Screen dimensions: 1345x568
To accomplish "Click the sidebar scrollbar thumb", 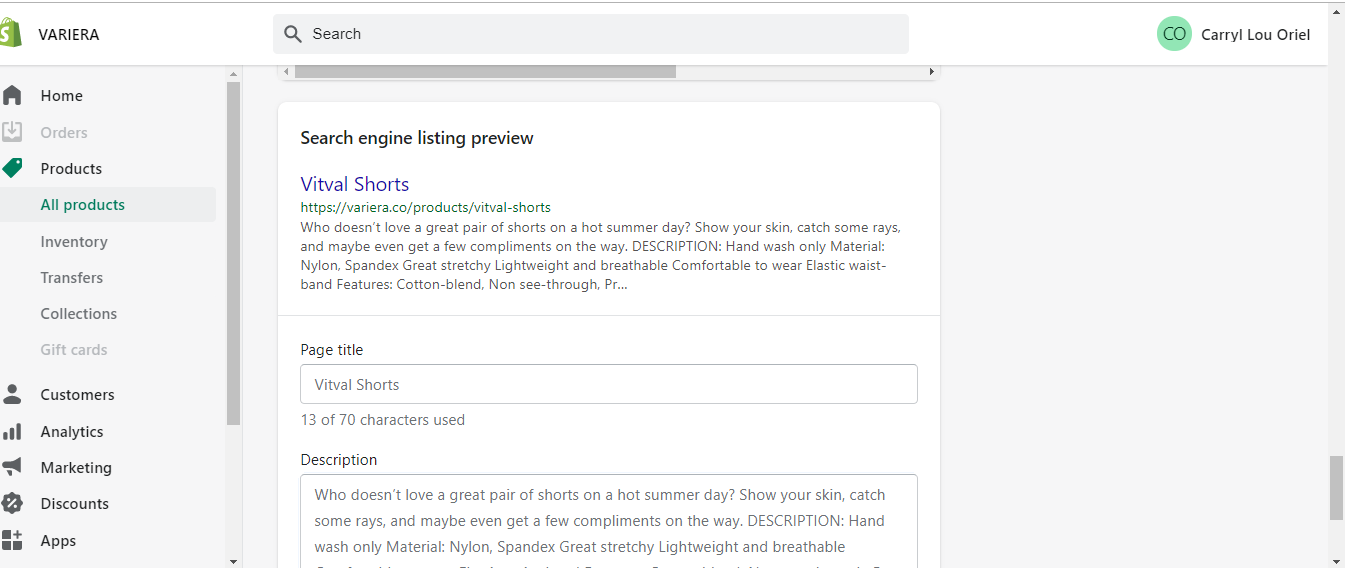I will coord(234,253).
